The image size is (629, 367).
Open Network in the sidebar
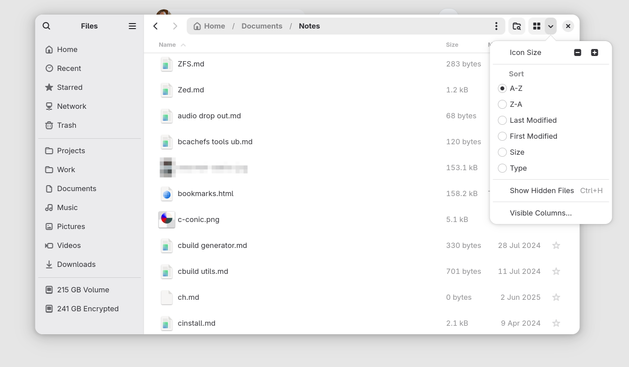[89, 106]
